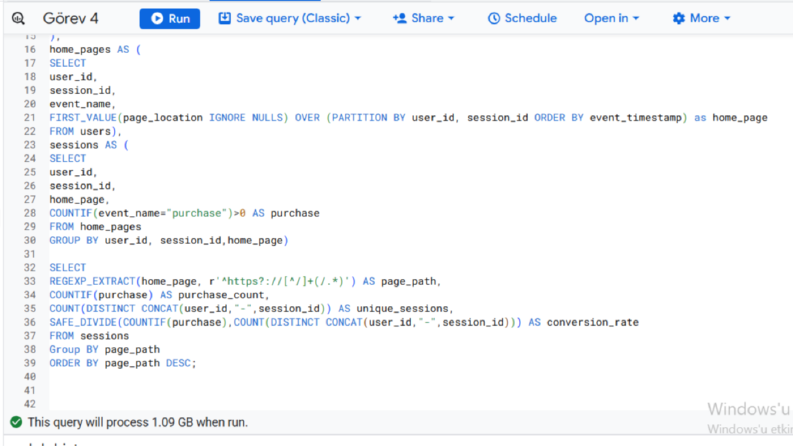Click REGEXP_EXTRACT on line 33
This screenshot has height=446, width=793.
pos(92,281)
